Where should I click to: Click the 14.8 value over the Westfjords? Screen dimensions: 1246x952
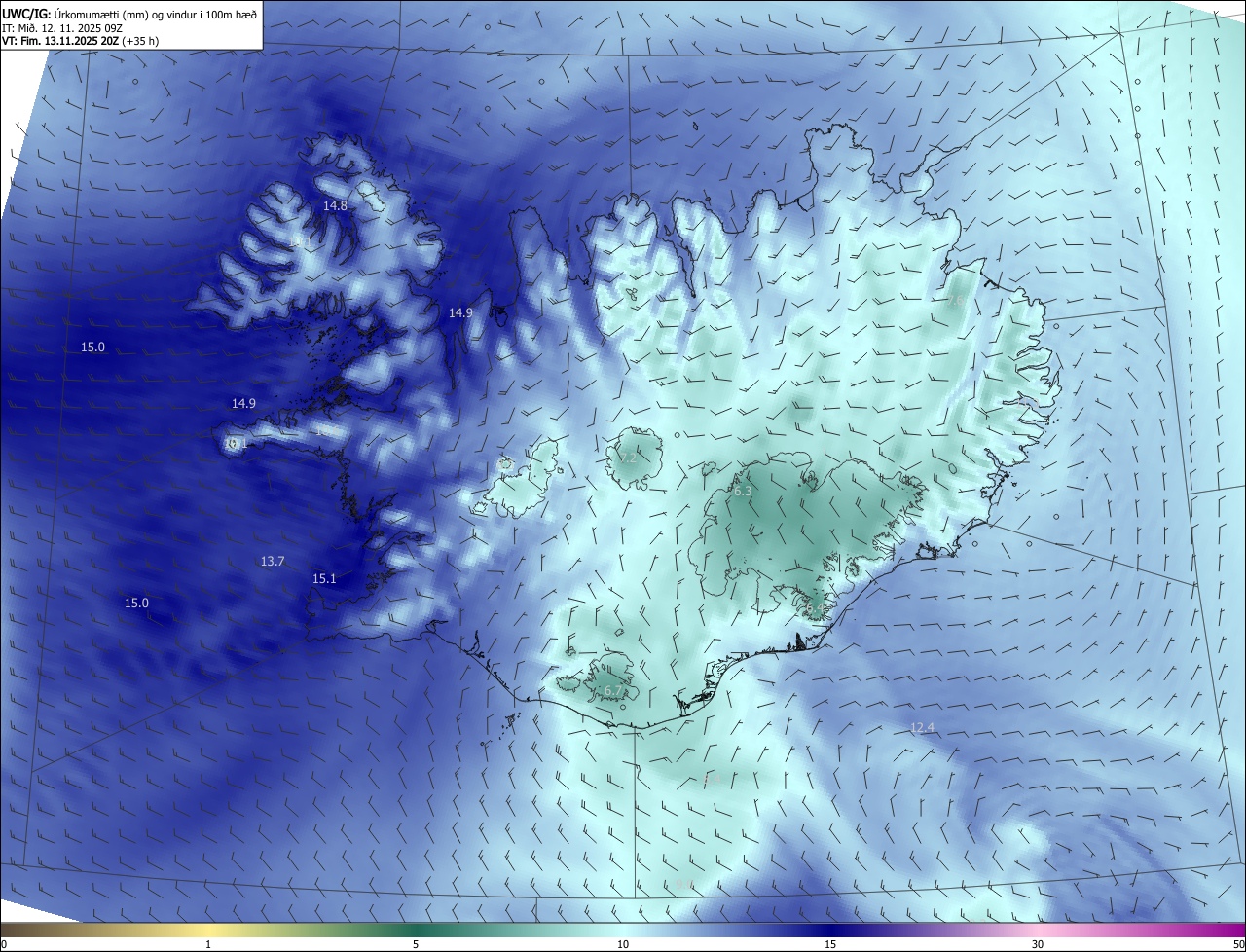[x=335, y=205]
